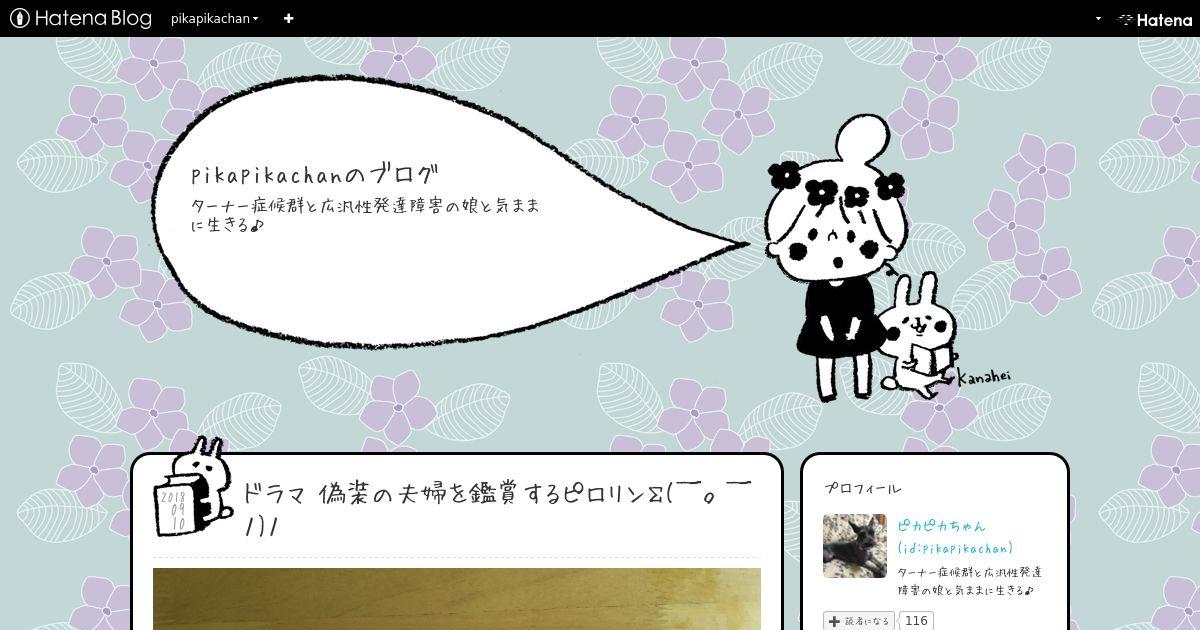Open the Hatena portal logo link

[x=1155, y=19]
